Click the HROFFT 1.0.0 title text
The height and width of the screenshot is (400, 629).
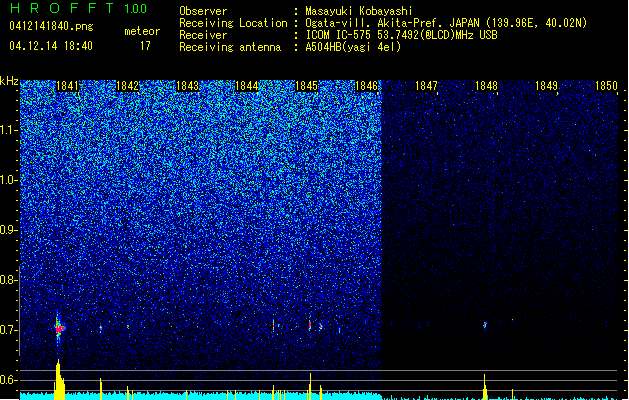tap(79, 8)
